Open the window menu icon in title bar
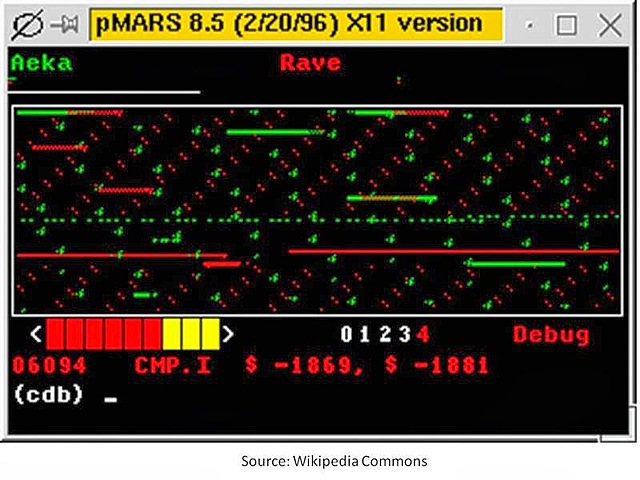Image resolution: width=640 pixels, height=480 pixels. [27, 25]
